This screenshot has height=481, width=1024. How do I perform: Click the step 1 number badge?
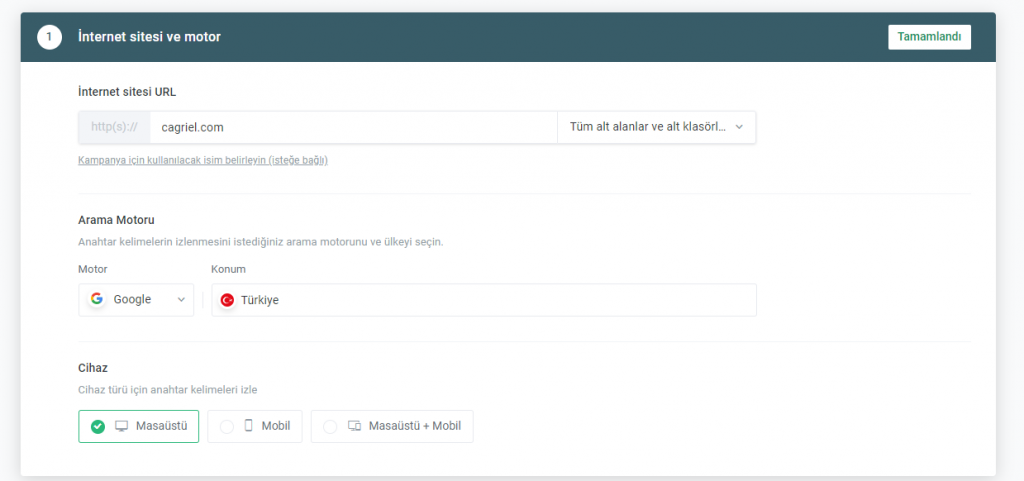50,37
